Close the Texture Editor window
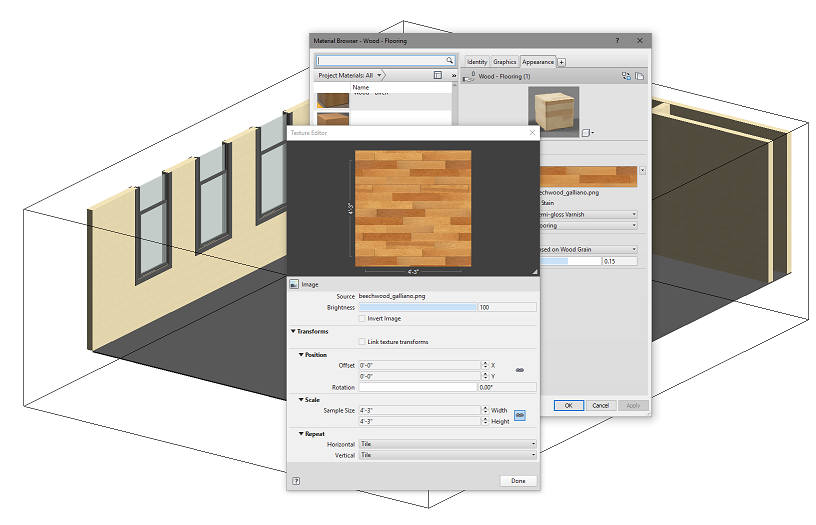This screenshot has height=525, width=816. tap(532, 133)
